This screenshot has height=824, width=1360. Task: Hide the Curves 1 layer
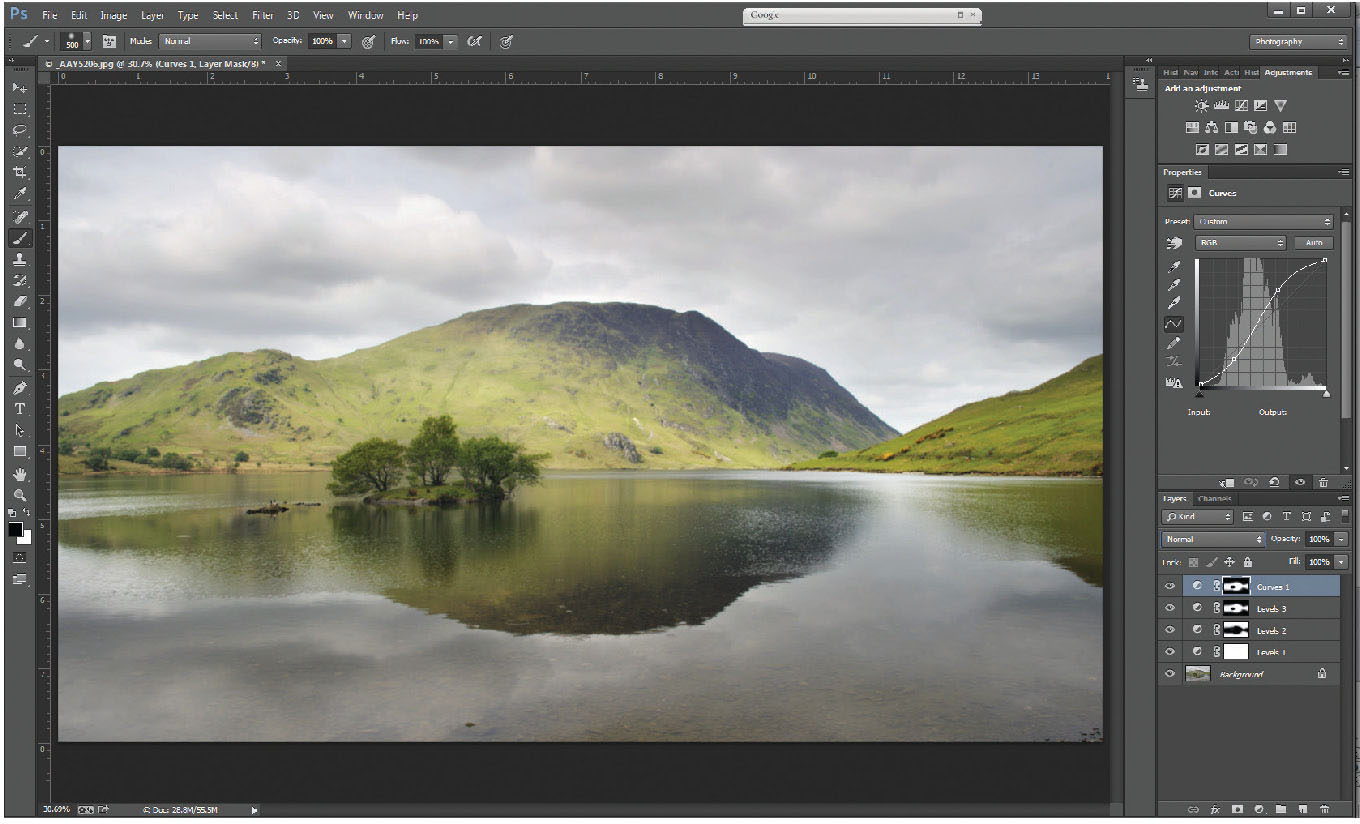coord(1170,587)
